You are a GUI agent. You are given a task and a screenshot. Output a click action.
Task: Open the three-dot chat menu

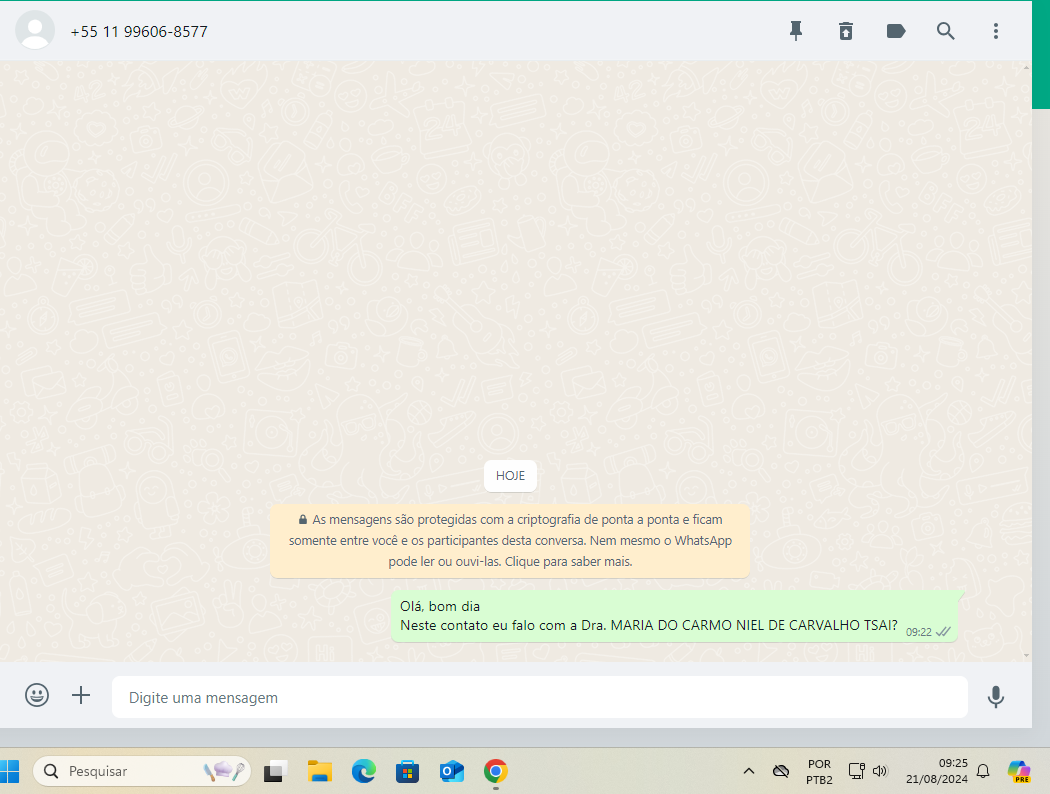996,31
